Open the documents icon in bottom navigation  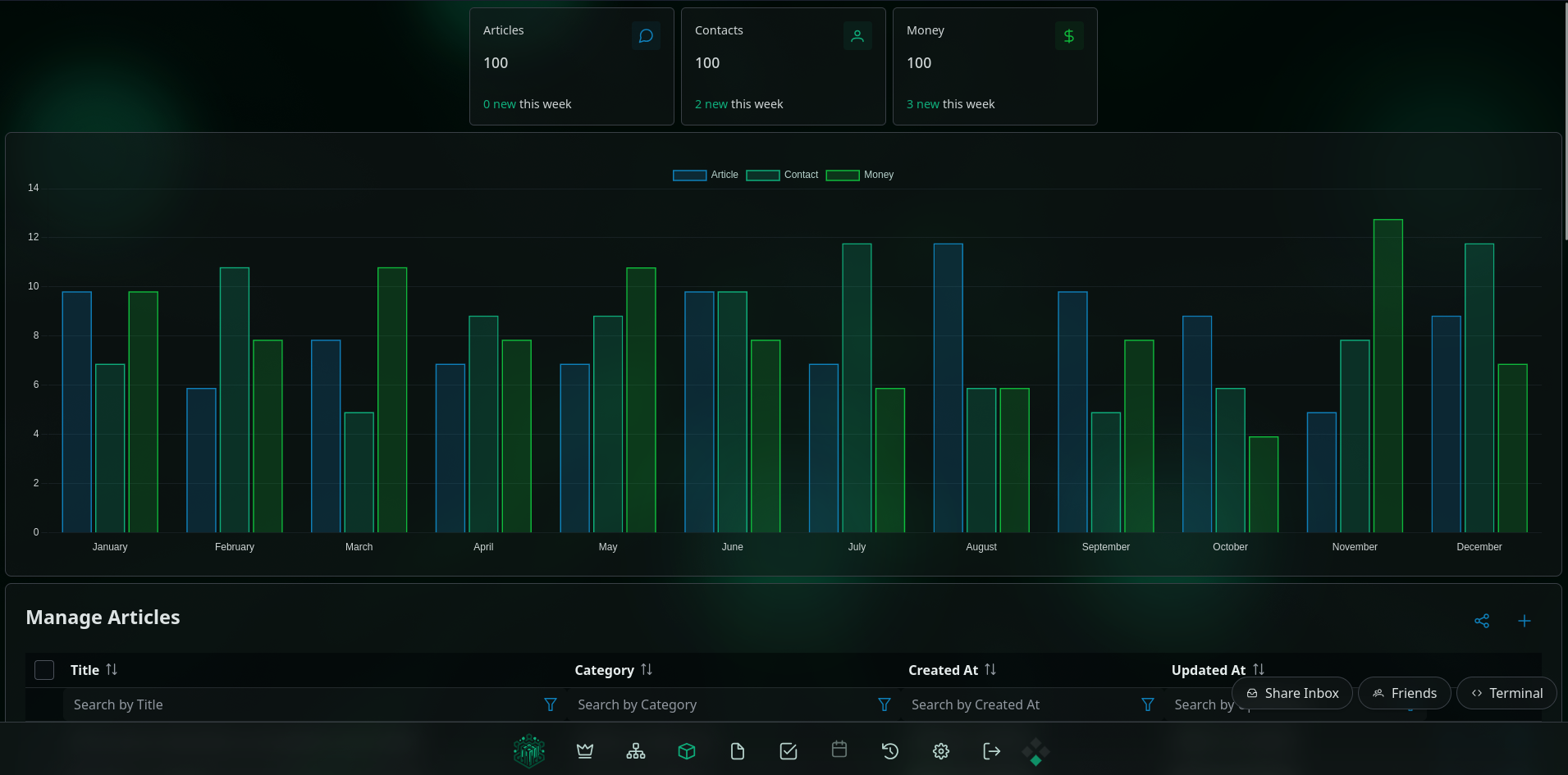(x=738, y=751)
